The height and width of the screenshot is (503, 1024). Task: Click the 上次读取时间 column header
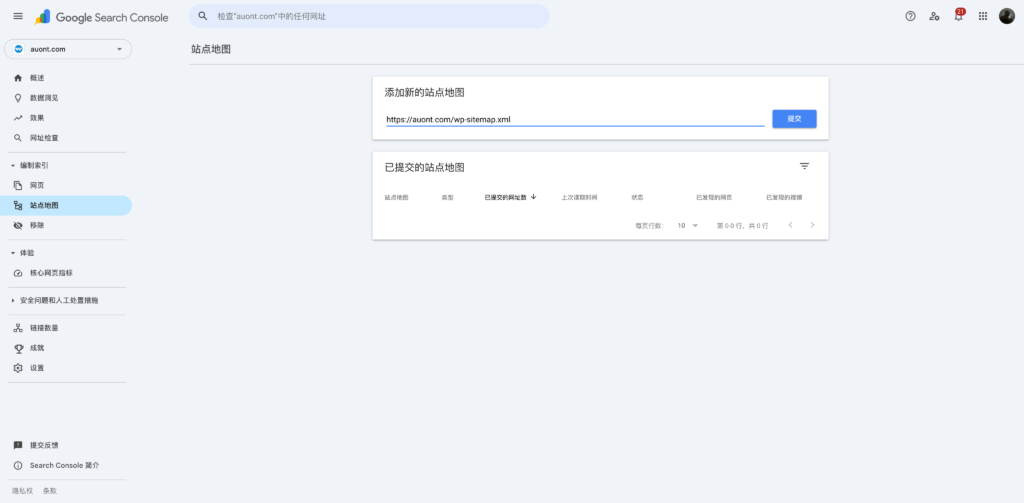click(x=579, y=197)
